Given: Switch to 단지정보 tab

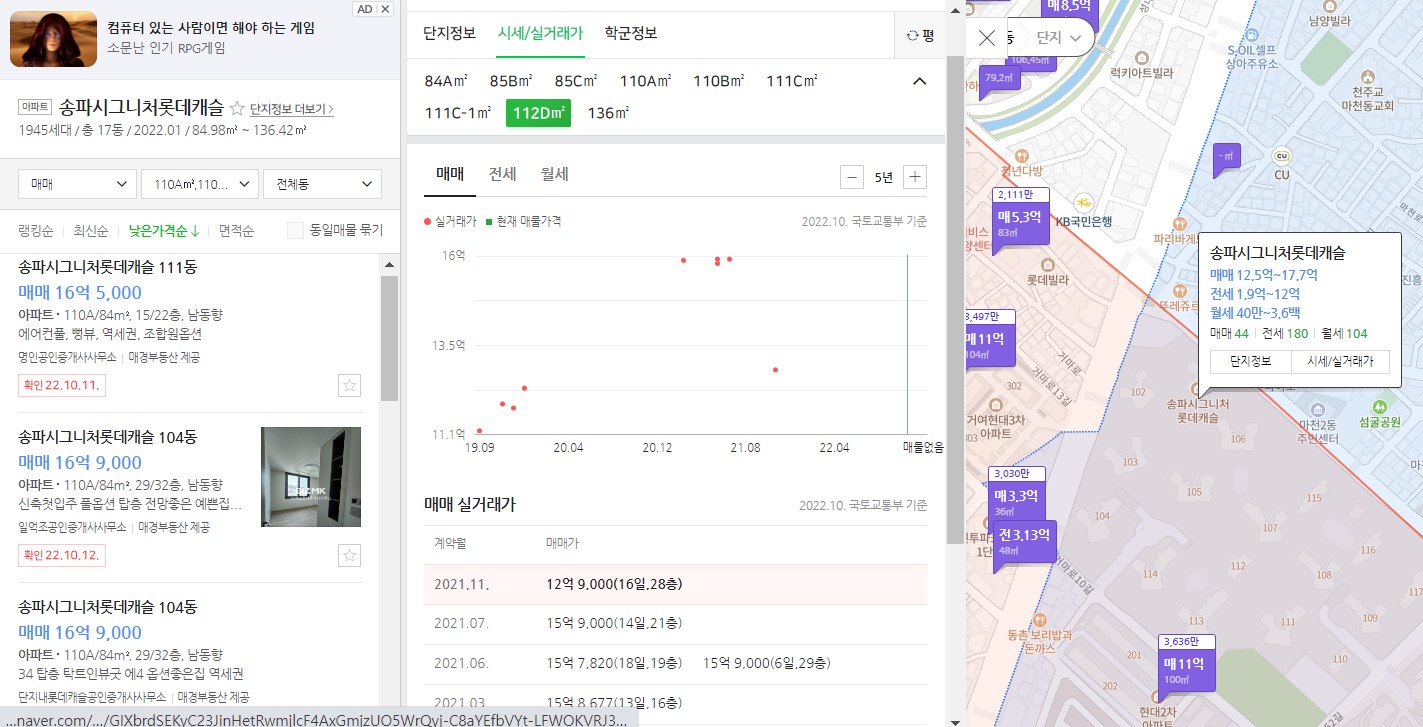Looking at the screenshot, I should (x=449, y=33).
